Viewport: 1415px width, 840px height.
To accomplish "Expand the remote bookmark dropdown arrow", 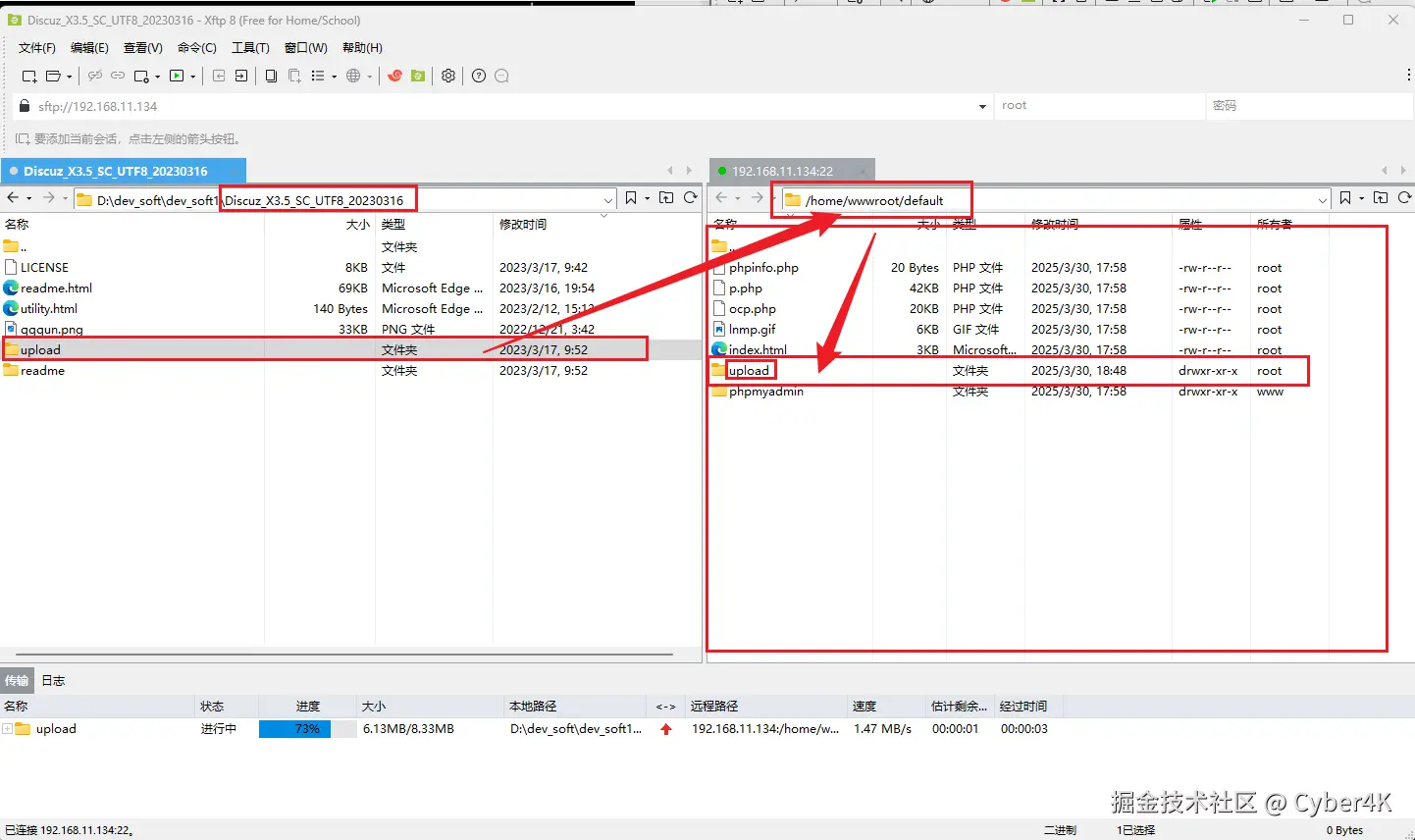I will tap(1361, 199).
